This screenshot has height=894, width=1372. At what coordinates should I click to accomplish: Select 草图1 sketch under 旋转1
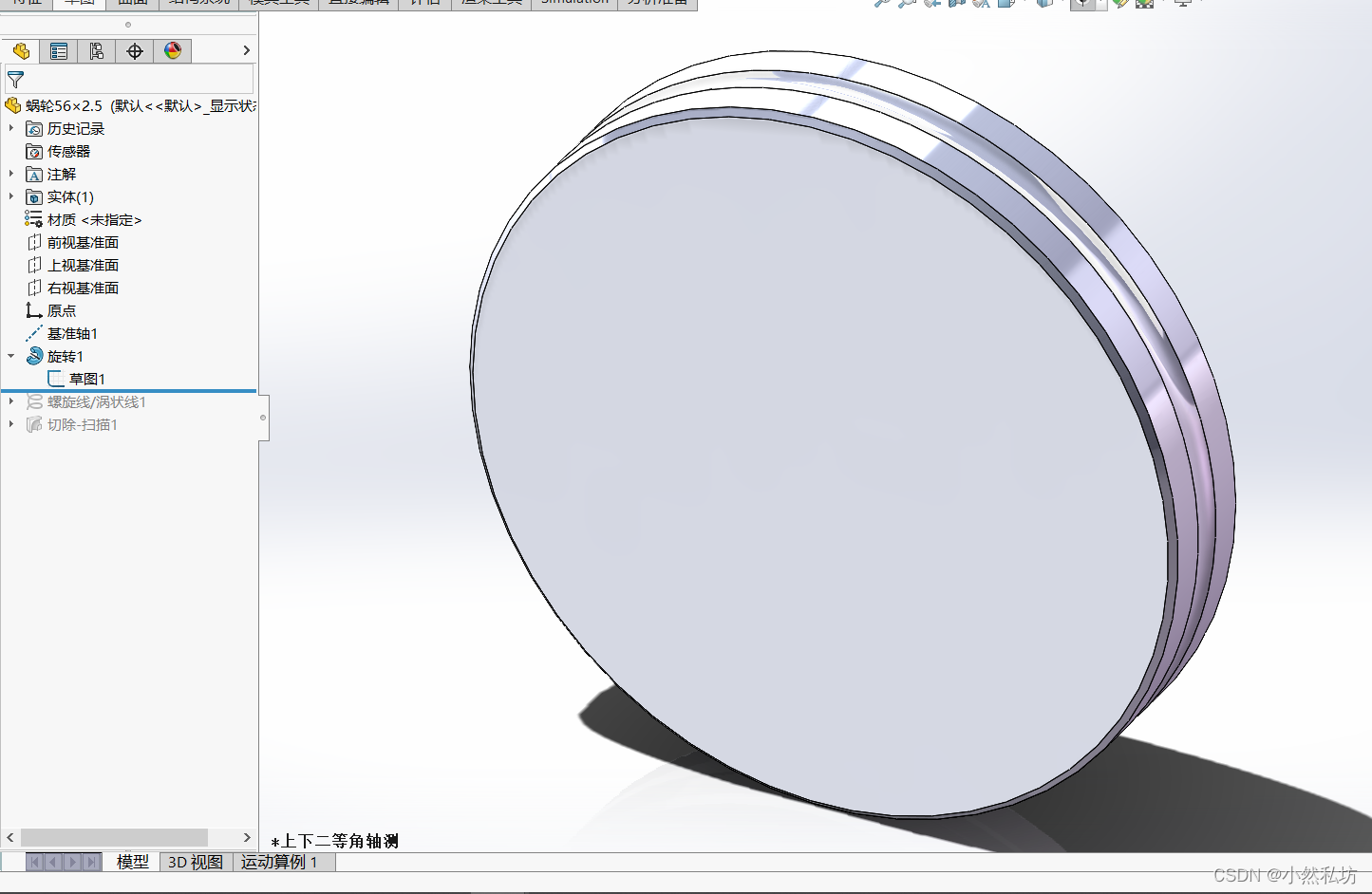click(87, 380)
